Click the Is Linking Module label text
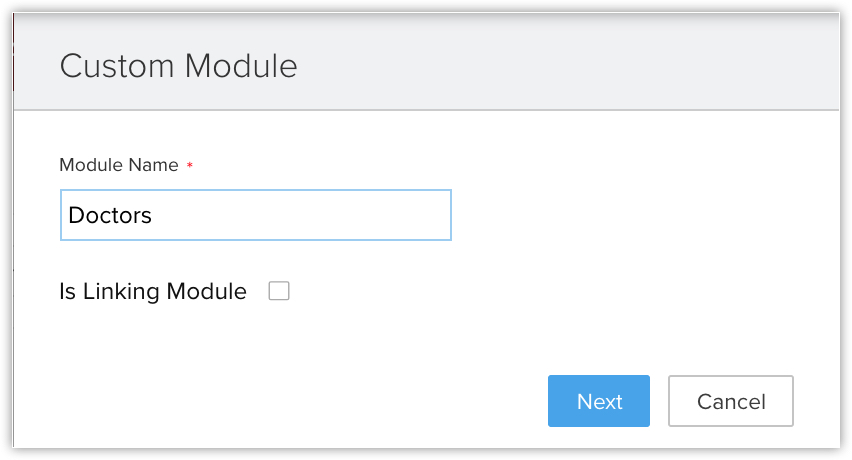Image resolution: width=852 pixels, height=460 pixels. [x=153, y=292]
